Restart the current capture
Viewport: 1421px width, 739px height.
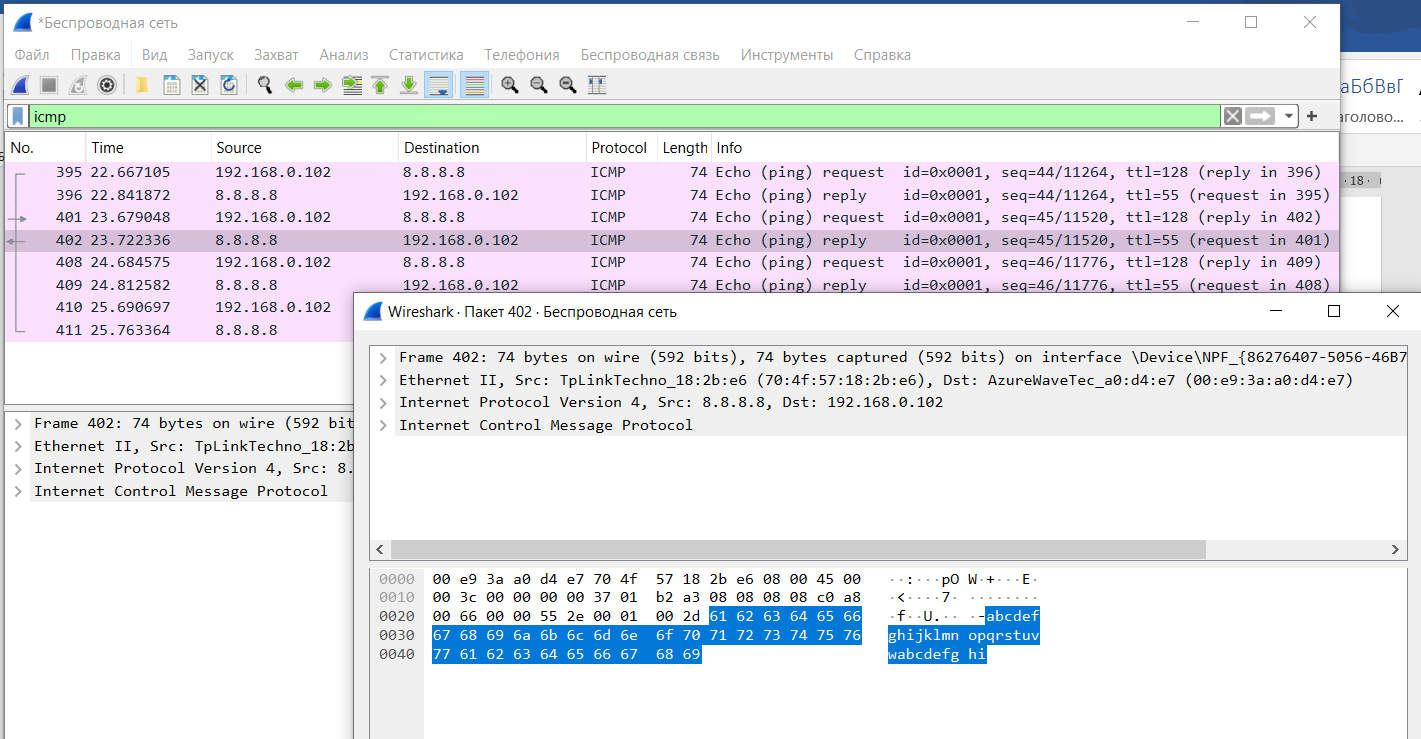(x=77, y=85)
